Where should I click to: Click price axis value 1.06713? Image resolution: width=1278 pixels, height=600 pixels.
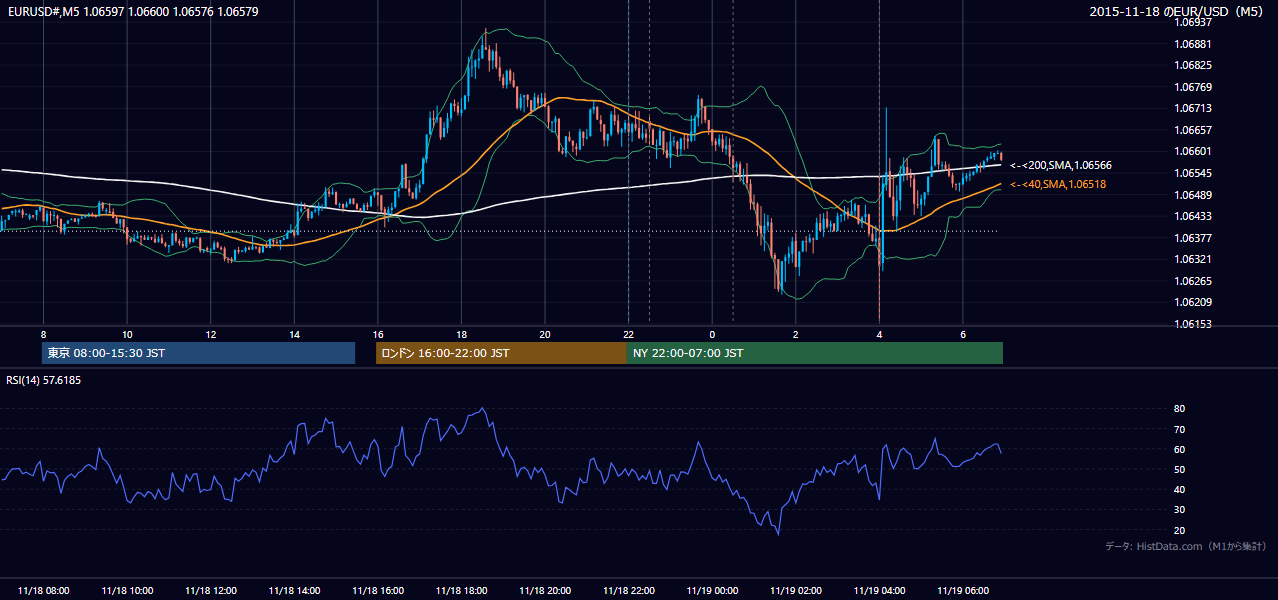[x=1193, y=108]
